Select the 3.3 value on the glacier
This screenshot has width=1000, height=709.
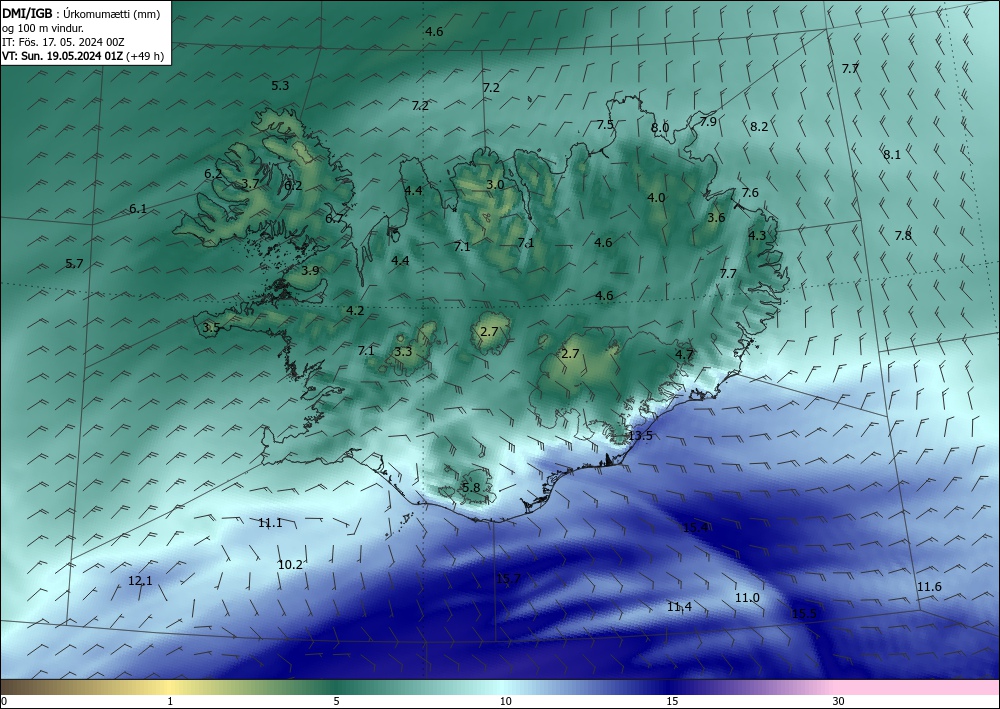coord(403,351)
